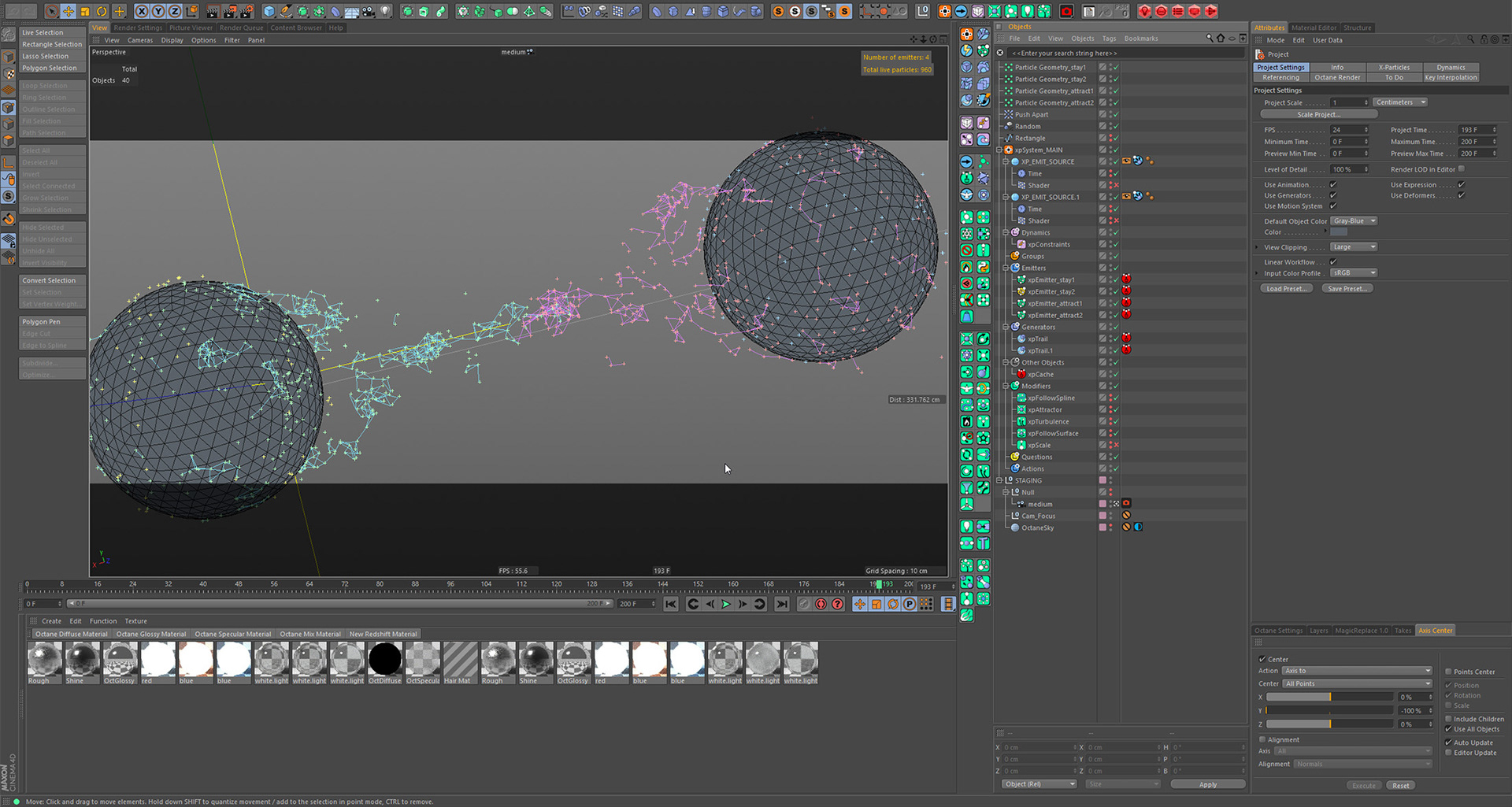Toggle Render LOD in Editor checkbox
This screenshot has height=807, width=1512.
(x=1462, y=168)
